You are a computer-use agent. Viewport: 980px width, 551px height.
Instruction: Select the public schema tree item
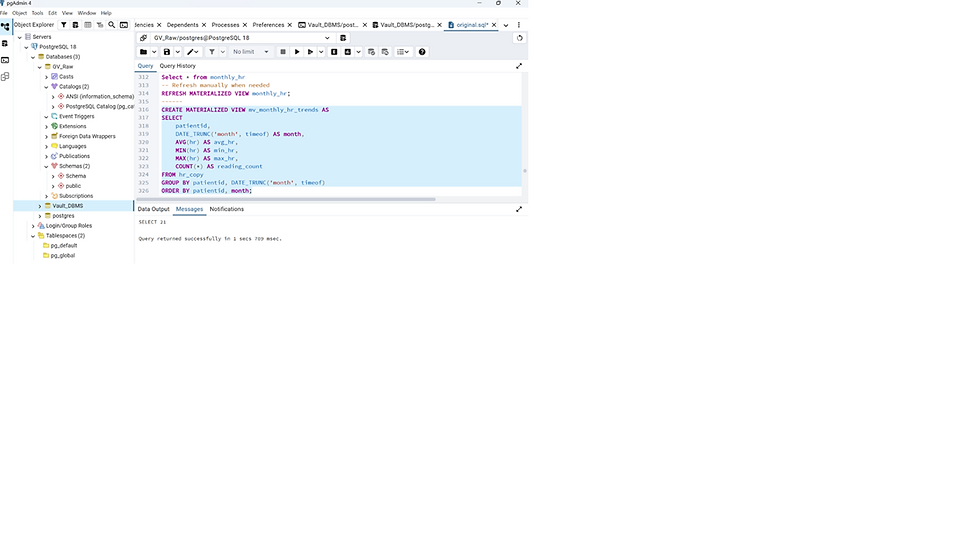point(73,186)
